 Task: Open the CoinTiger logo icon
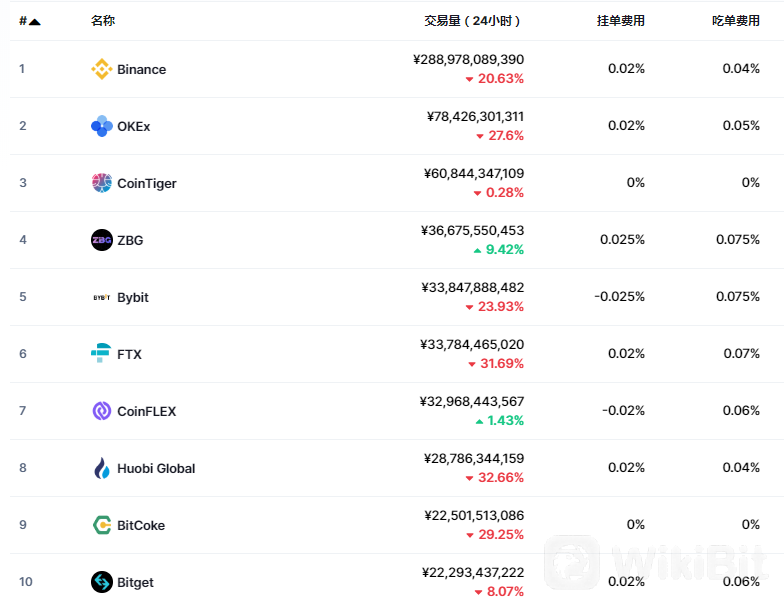(x=102, y=183)
